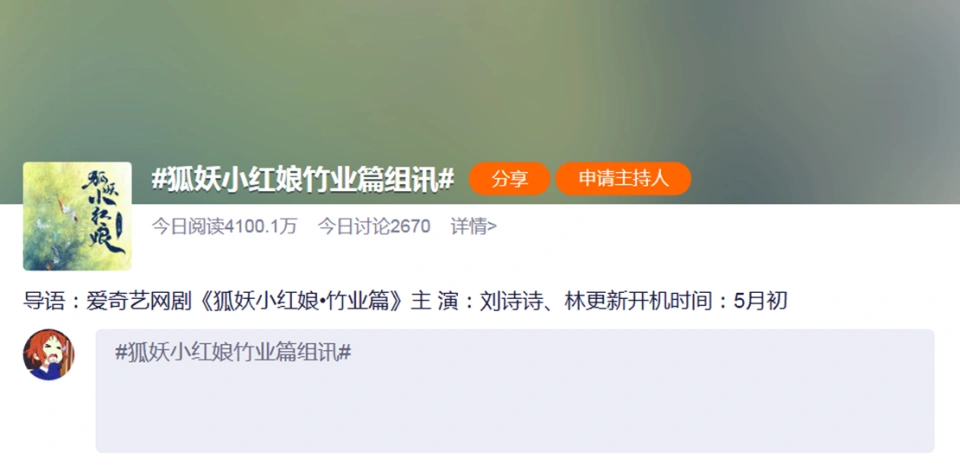Viewport: 960px width, 465px height.
Task: Click the 导语 label in the intro line
Action: pos(44,301)
